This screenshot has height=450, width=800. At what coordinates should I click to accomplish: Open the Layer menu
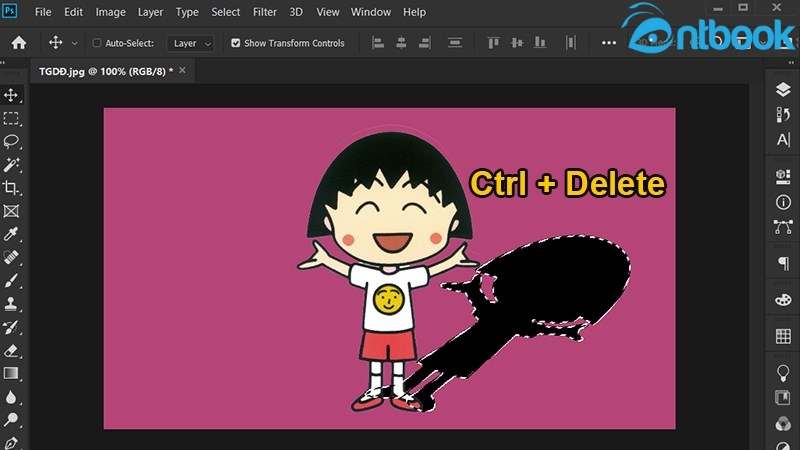point(151,12)
